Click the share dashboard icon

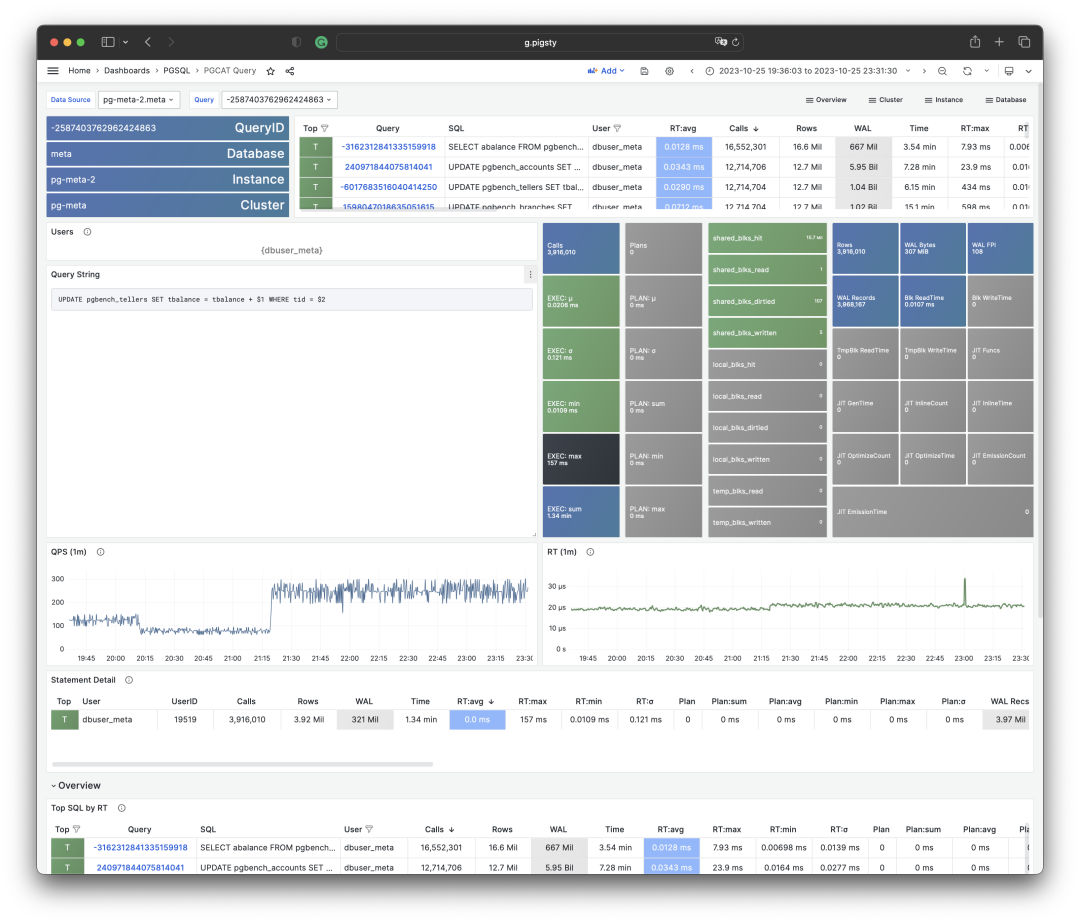point(290,71)
